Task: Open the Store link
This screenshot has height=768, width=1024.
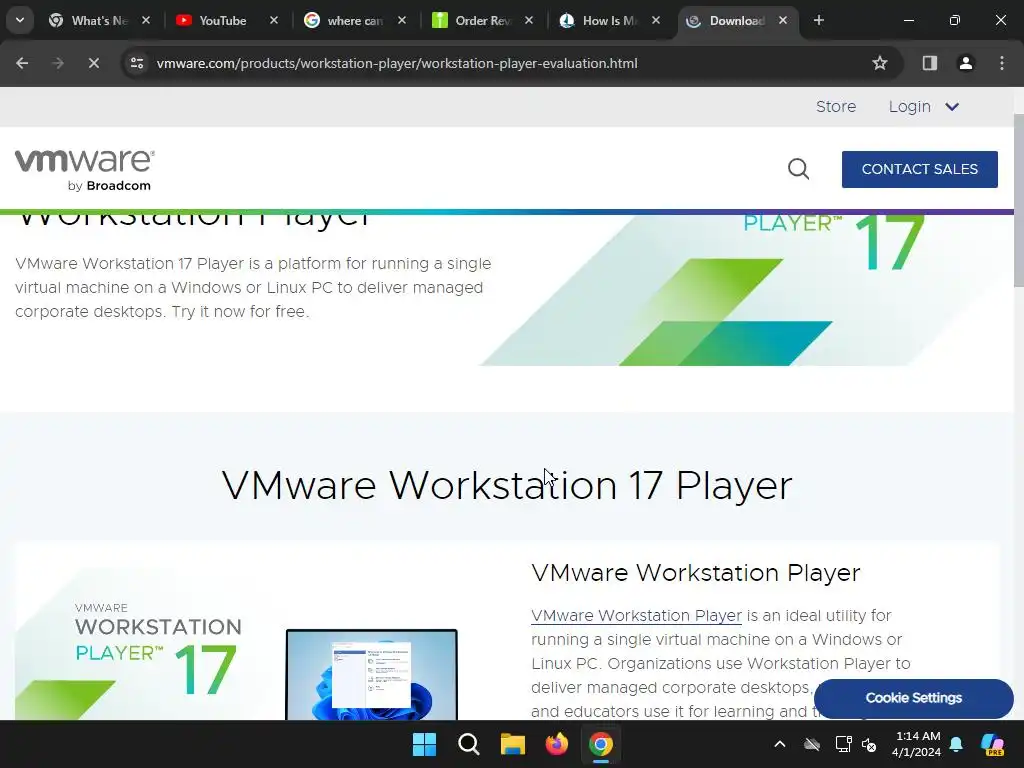Action: (x=836, y=106)
